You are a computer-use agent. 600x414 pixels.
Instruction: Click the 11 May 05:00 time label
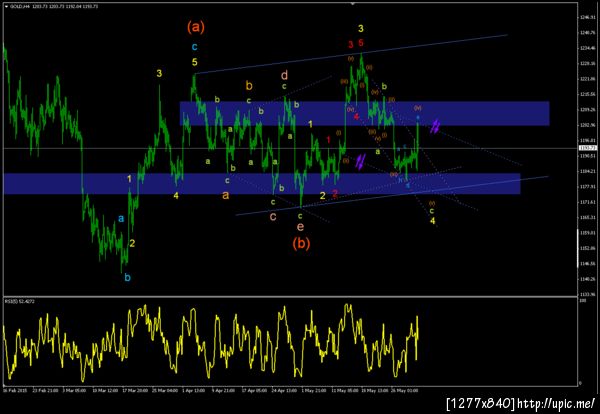click(x=344, y=391)
